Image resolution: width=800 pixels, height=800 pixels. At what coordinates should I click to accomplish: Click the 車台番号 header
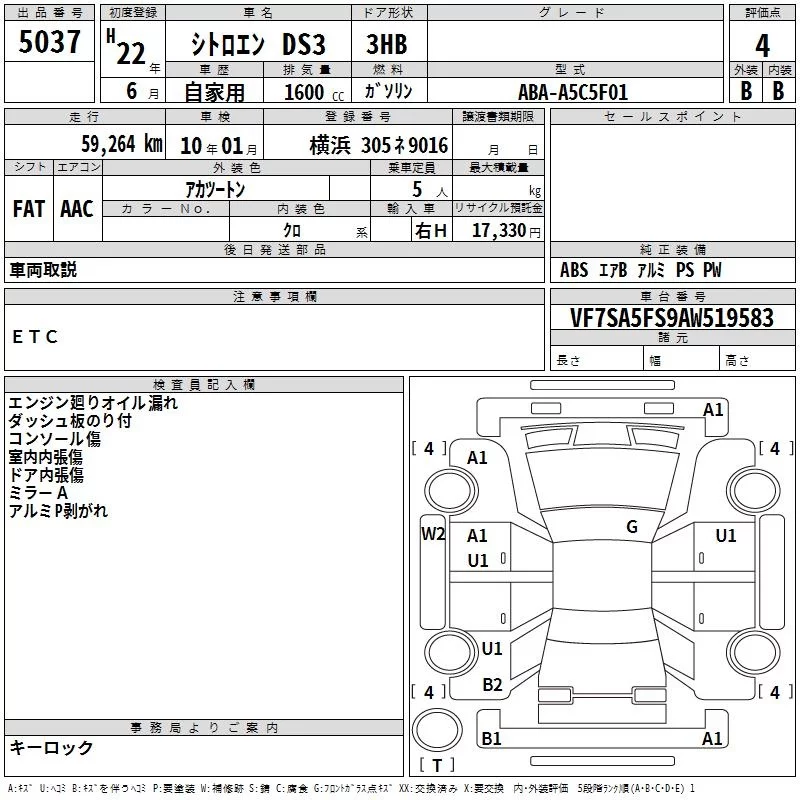pyautogui.click(x=672, y=296)
